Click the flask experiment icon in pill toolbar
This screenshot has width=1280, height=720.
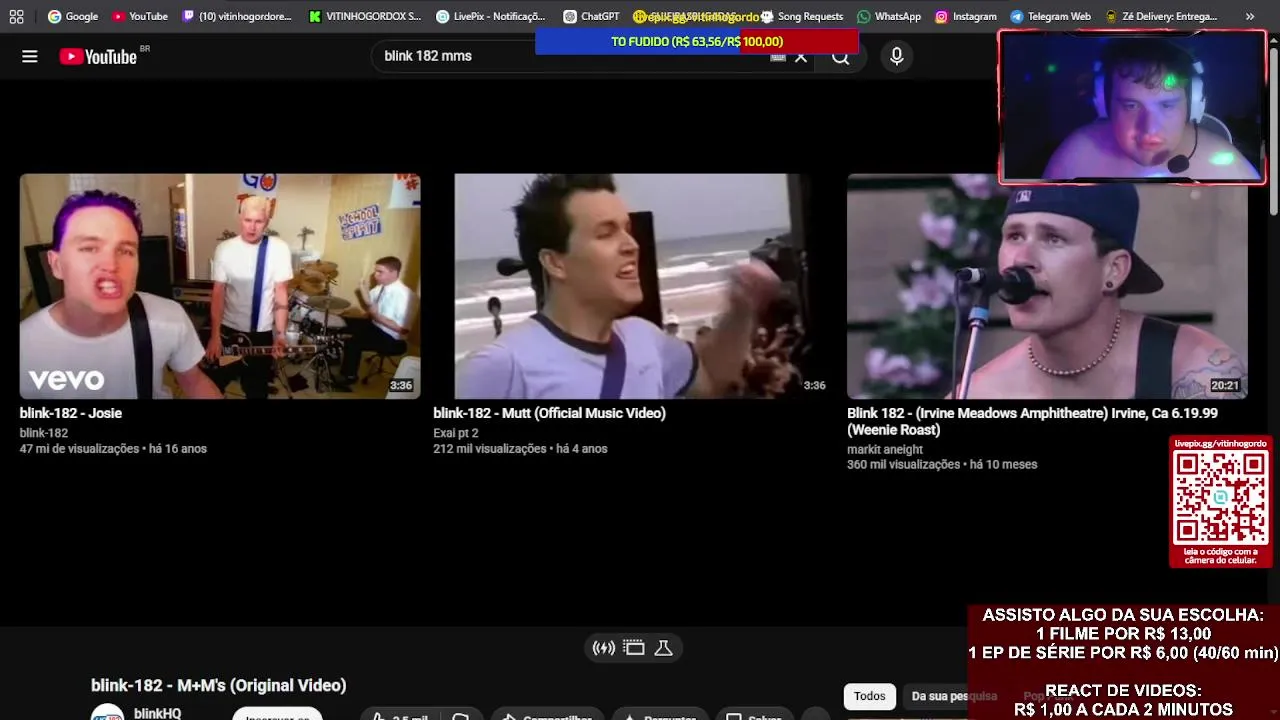pyautogui.click(x=663, y=648)
